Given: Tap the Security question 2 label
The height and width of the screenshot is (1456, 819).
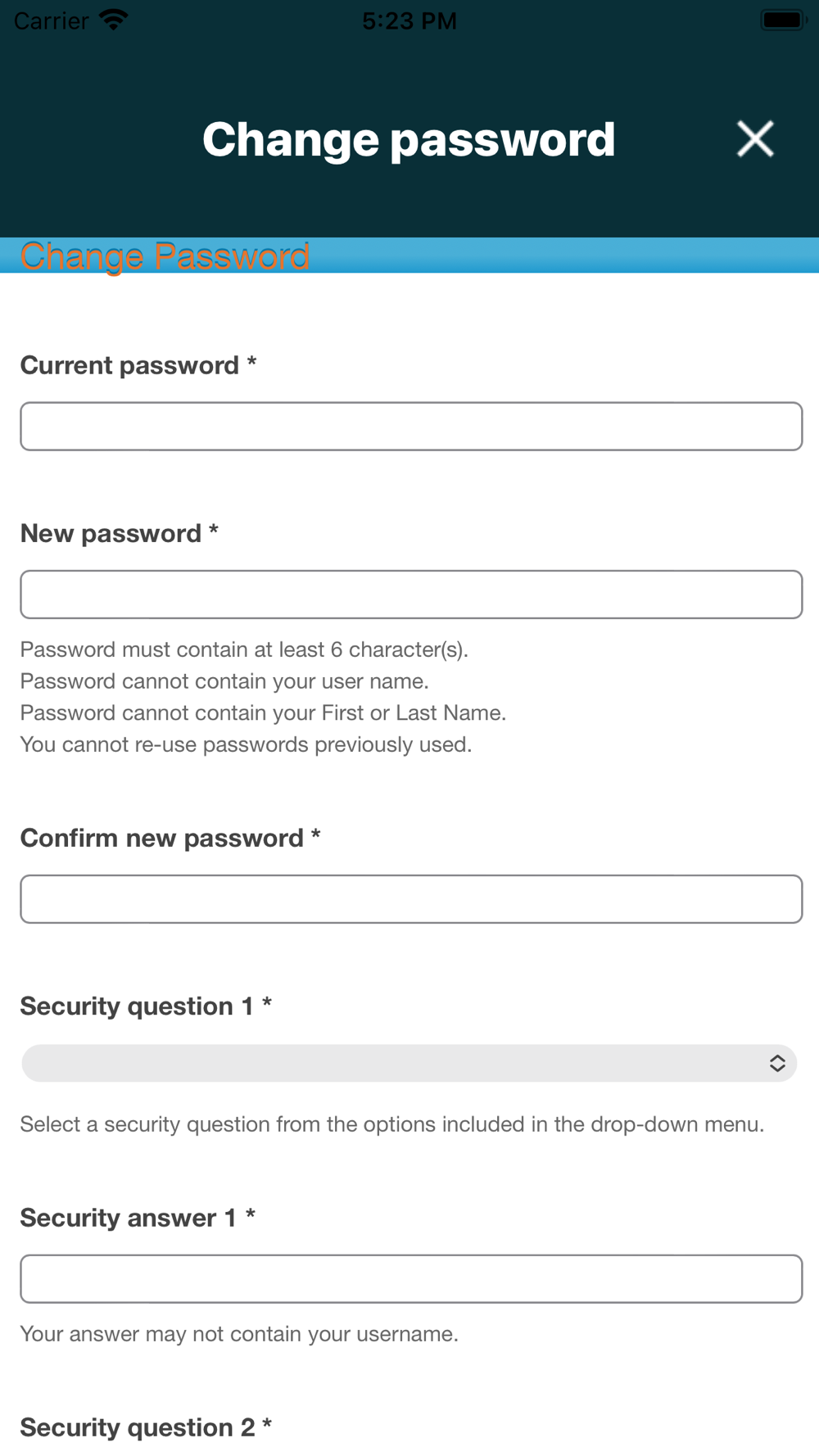Looking at the screenshot, I should [x=146, y=1427].
